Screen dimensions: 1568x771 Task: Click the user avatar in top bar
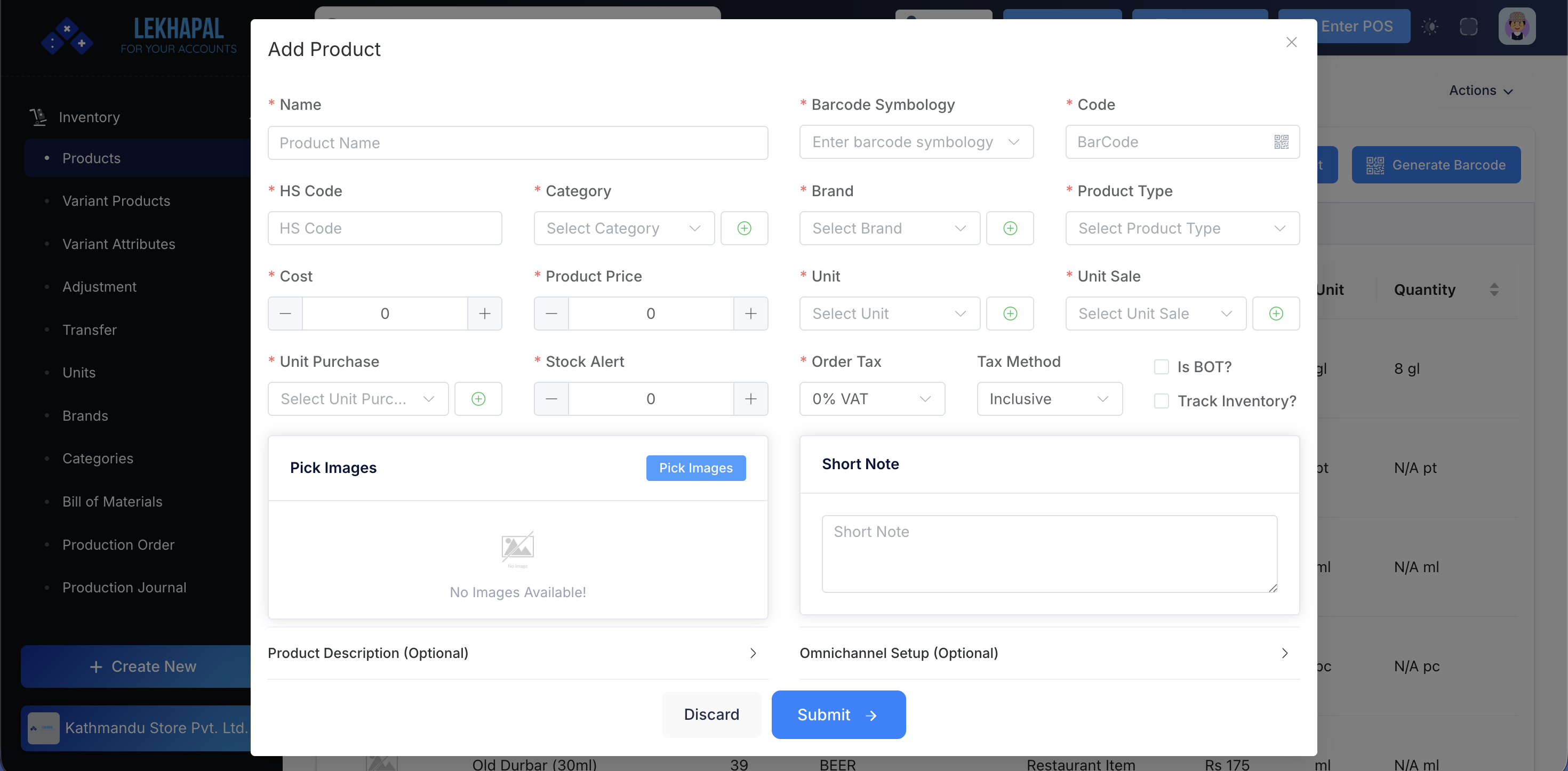pyautogui.click(x=1516, y=26)
